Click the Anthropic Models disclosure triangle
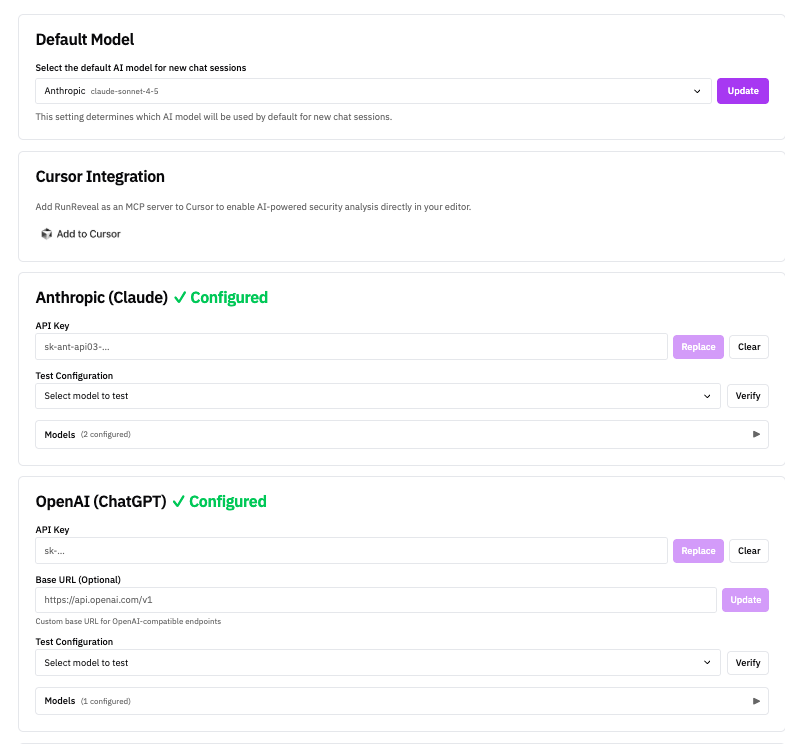The height and width of the screenshot is (744, 785). tap(756, 434)
